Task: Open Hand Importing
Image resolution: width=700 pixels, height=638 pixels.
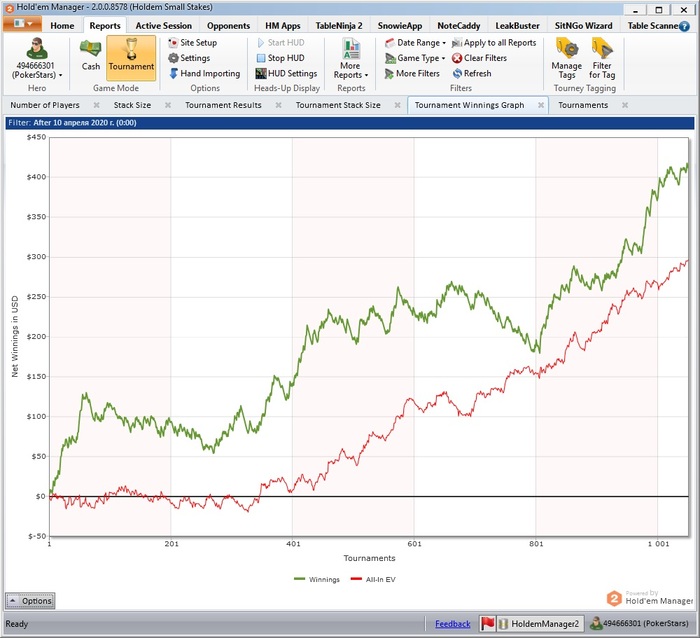Action: click(x=204, y=73)
